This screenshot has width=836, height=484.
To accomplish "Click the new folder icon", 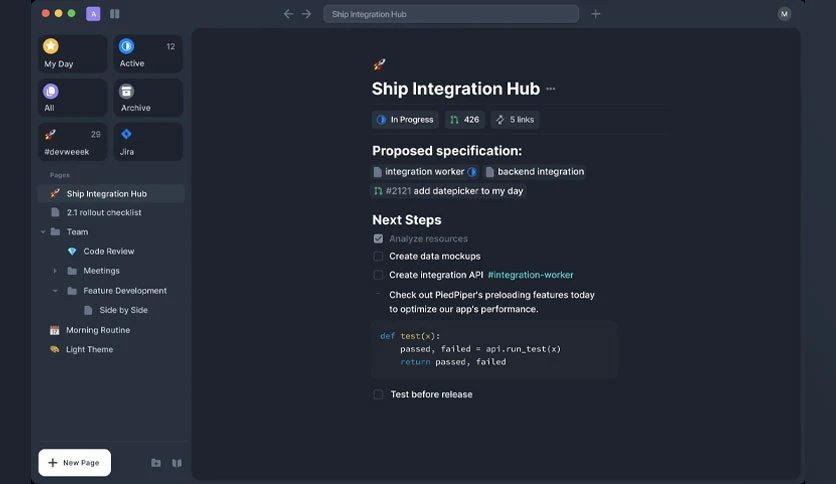I will pyautogui.click(x=156, y=463).
